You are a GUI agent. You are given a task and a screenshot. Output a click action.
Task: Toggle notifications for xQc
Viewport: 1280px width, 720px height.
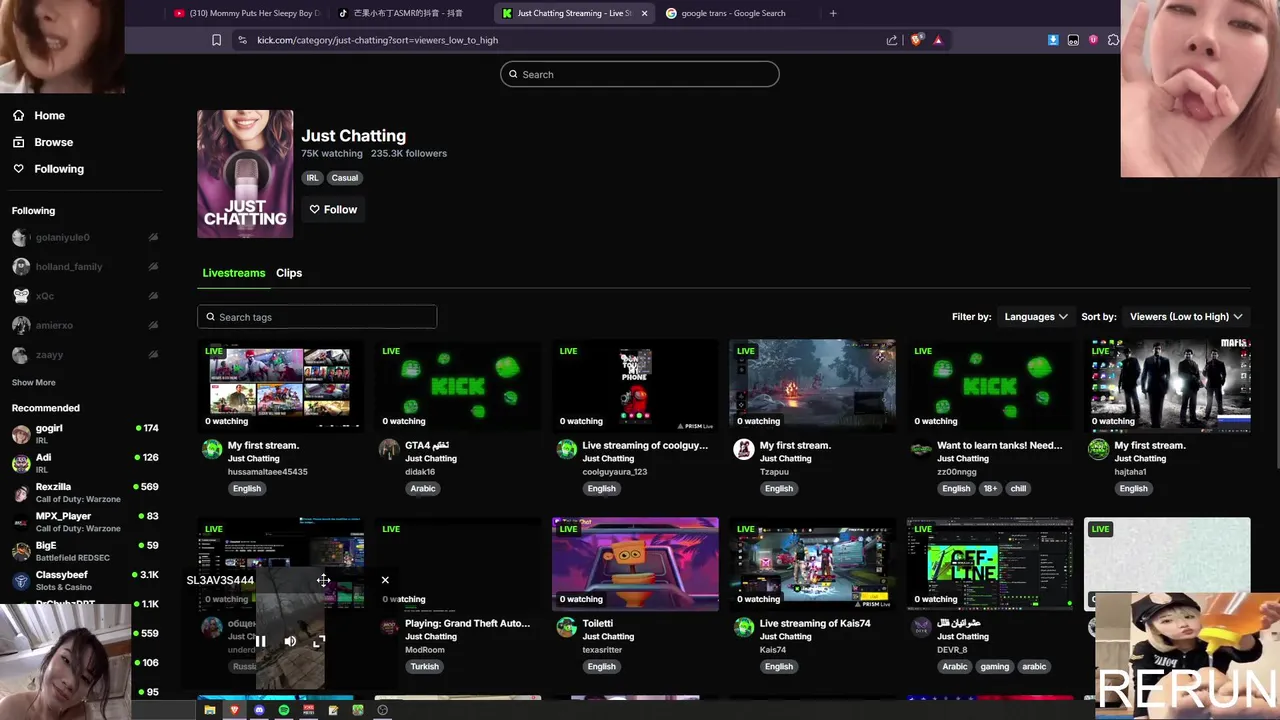153,296
